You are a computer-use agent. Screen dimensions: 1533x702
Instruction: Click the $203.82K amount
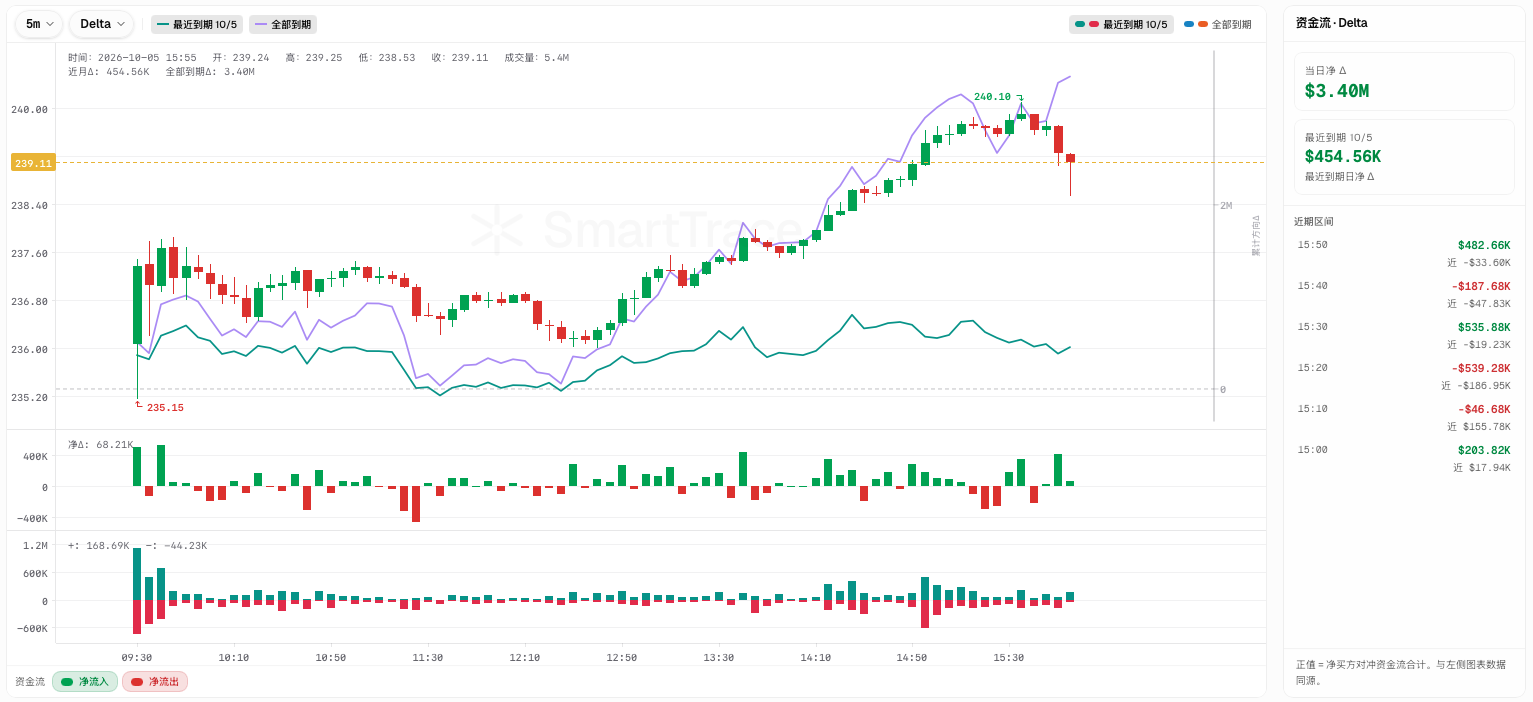point(1484,450)
